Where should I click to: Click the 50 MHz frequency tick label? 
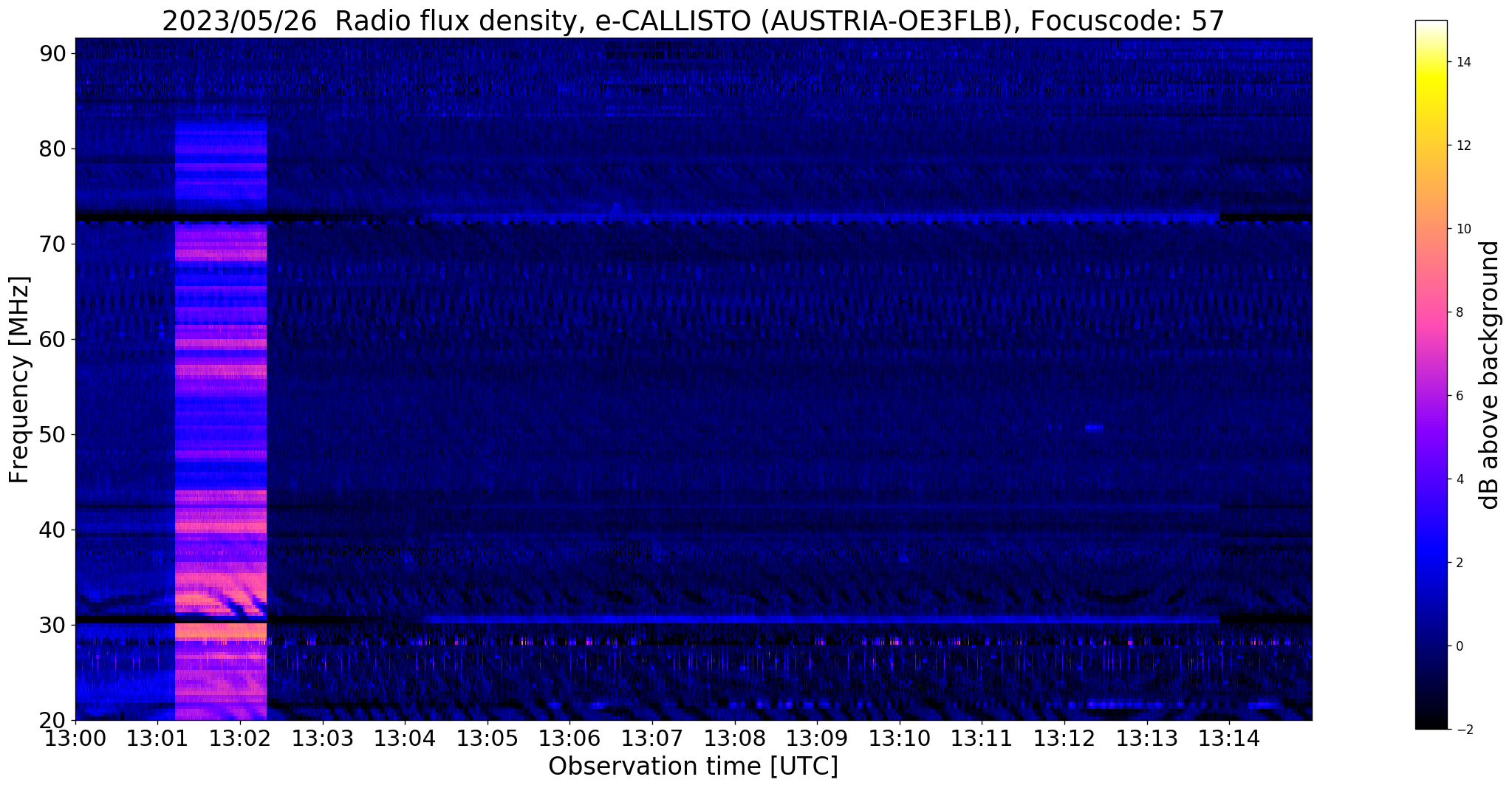52,434
